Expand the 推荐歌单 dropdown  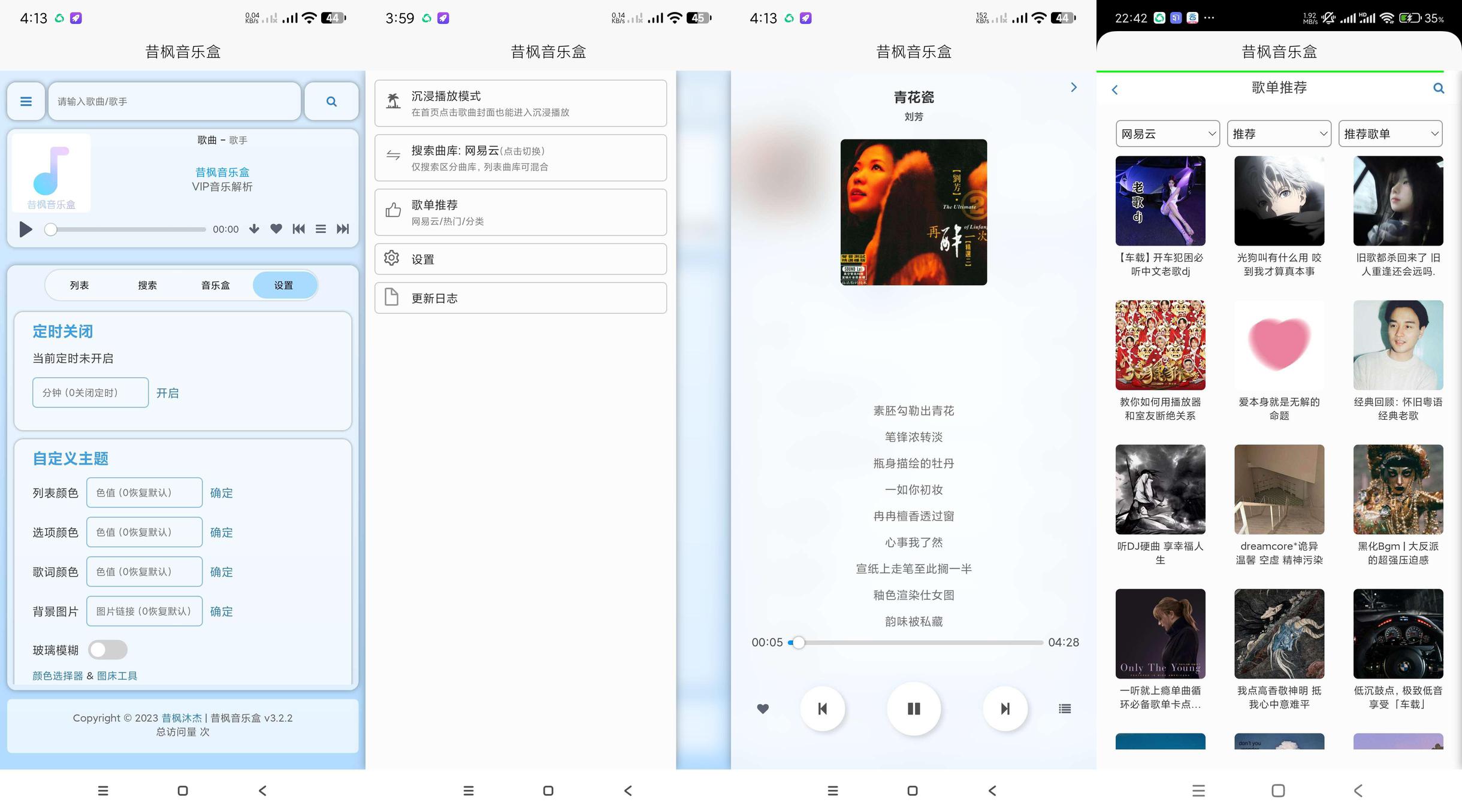pos(1390,134)
